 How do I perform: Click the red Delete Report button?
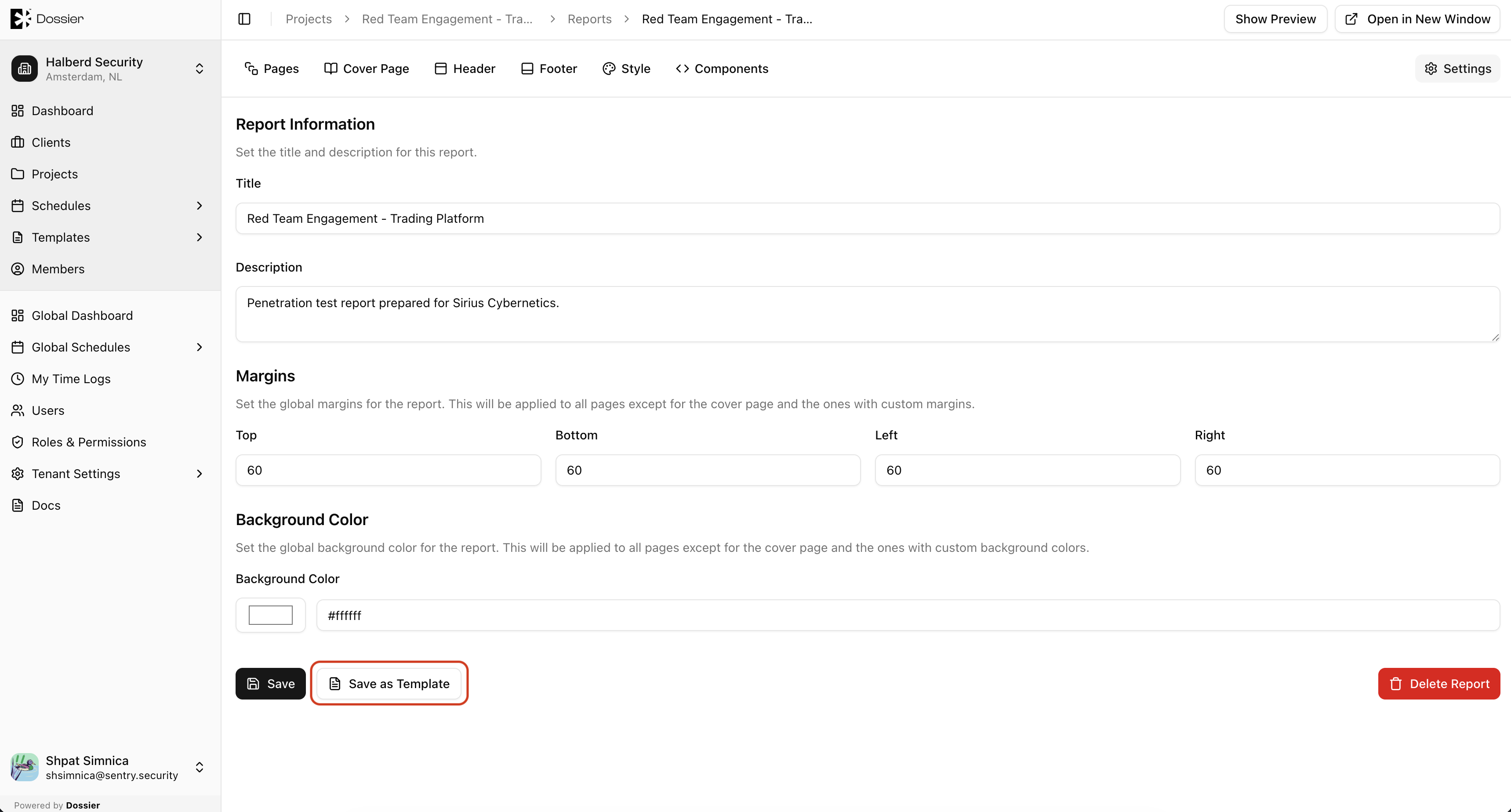tap(1439, 684)
